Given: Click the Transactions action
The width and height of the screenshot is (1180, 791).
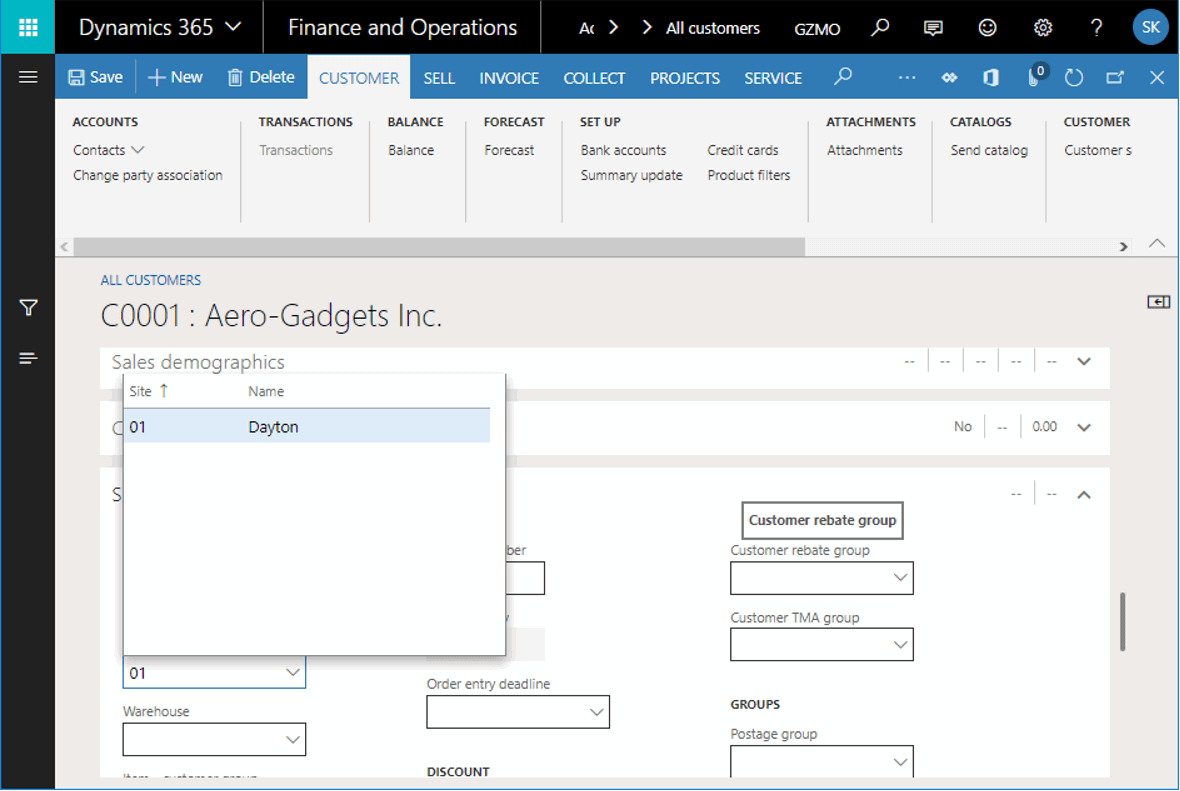Looking at the screenshot, I should (x=296, y=150).
